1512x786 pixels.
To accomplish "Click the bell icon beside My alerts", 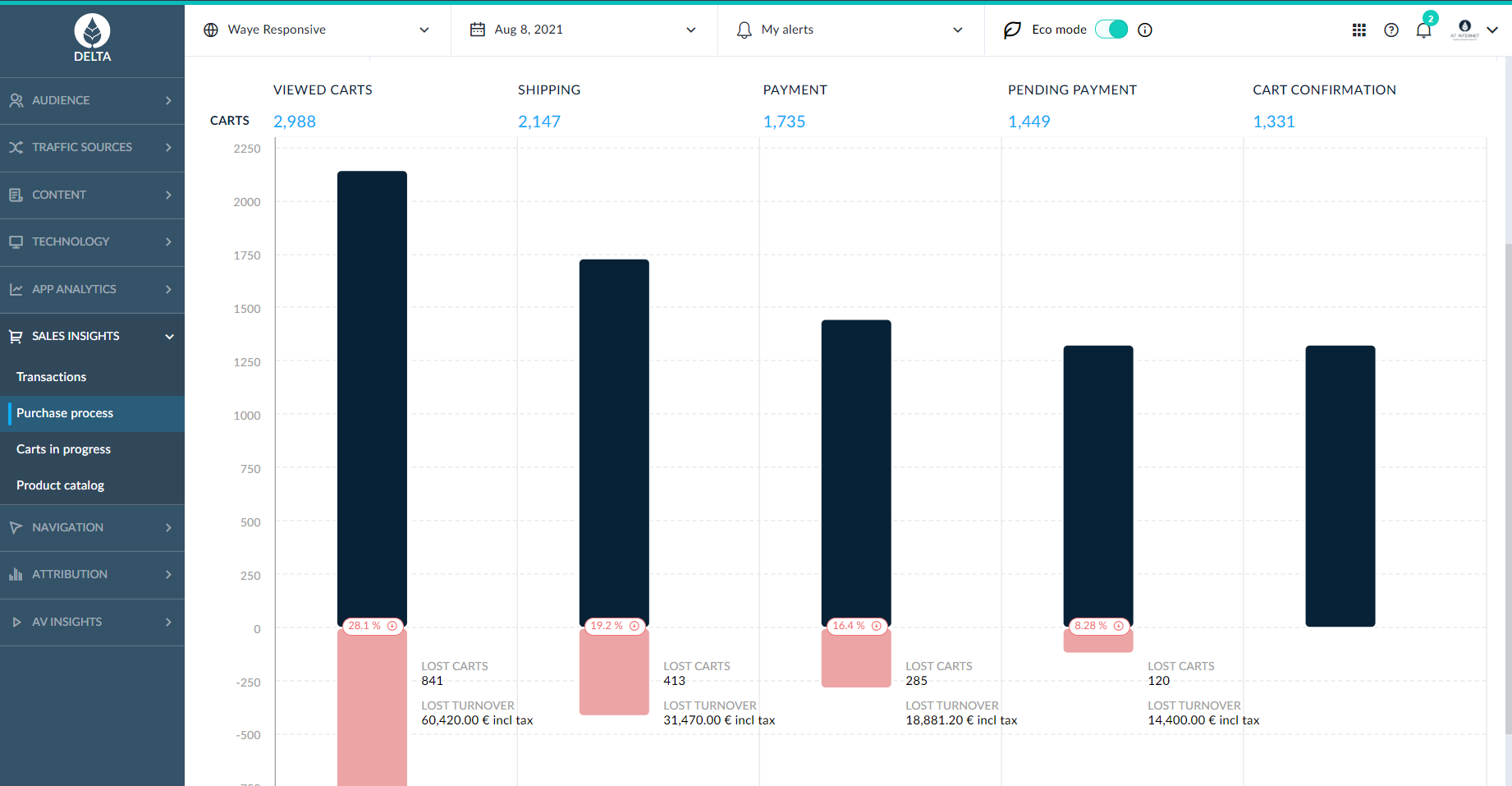I will [x=744, y=30].
